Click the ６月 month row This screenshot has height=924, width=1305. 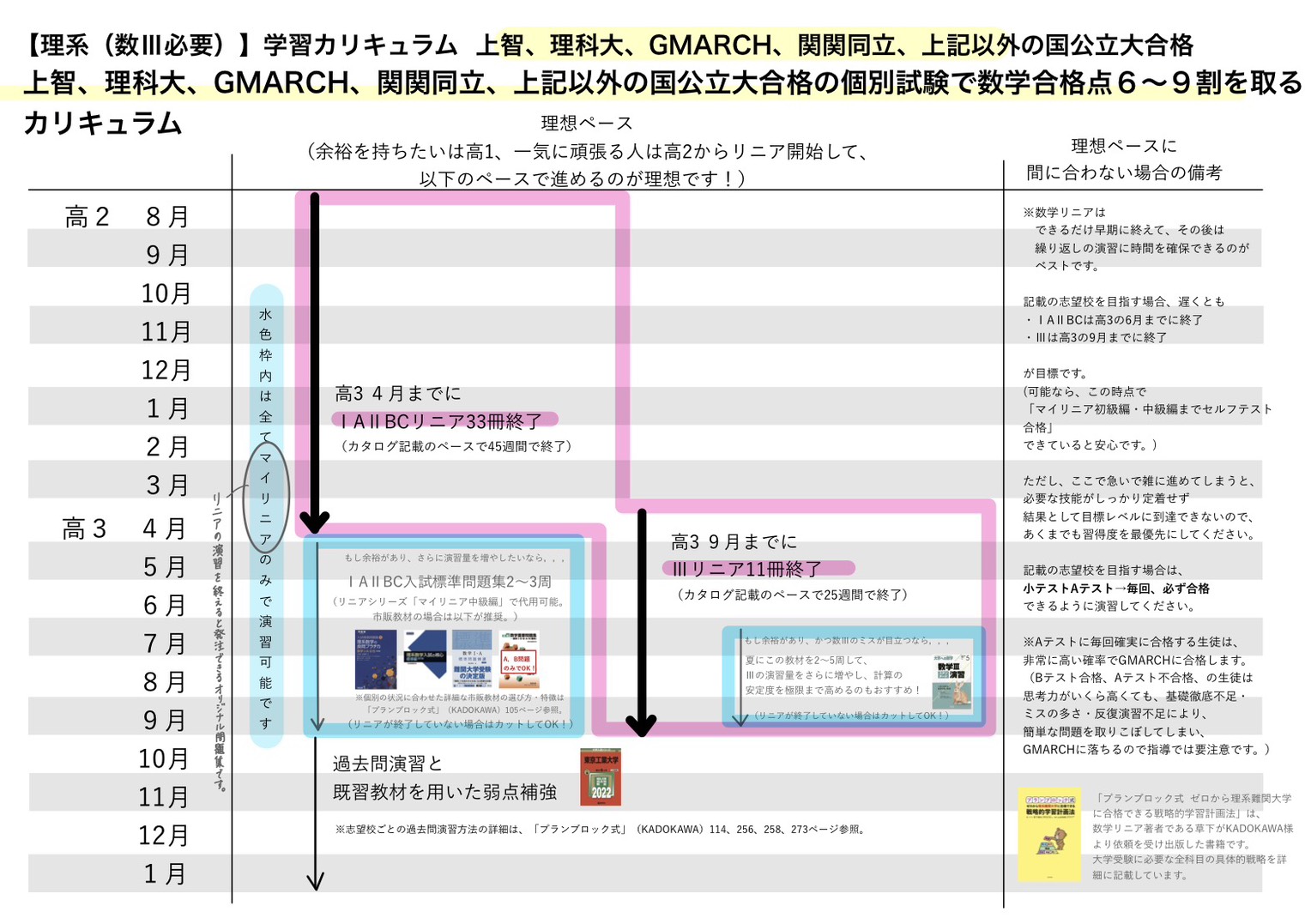[165, 606]
